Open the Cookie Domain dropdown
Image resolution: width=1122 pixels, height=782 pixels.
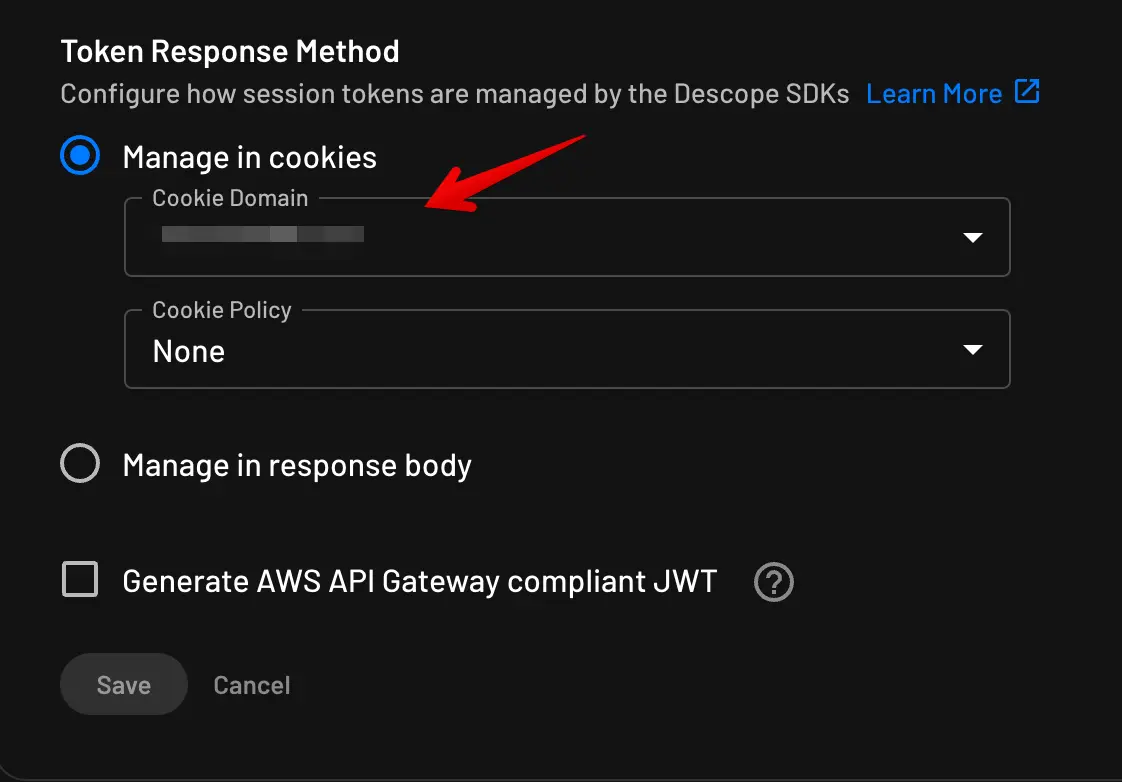567,237
